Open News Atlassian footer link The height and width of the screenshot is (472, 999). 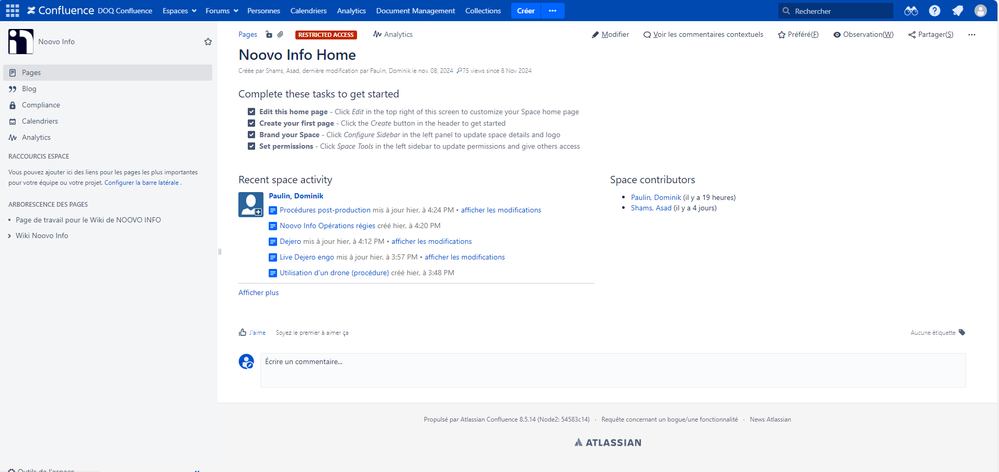coord(770,420)
